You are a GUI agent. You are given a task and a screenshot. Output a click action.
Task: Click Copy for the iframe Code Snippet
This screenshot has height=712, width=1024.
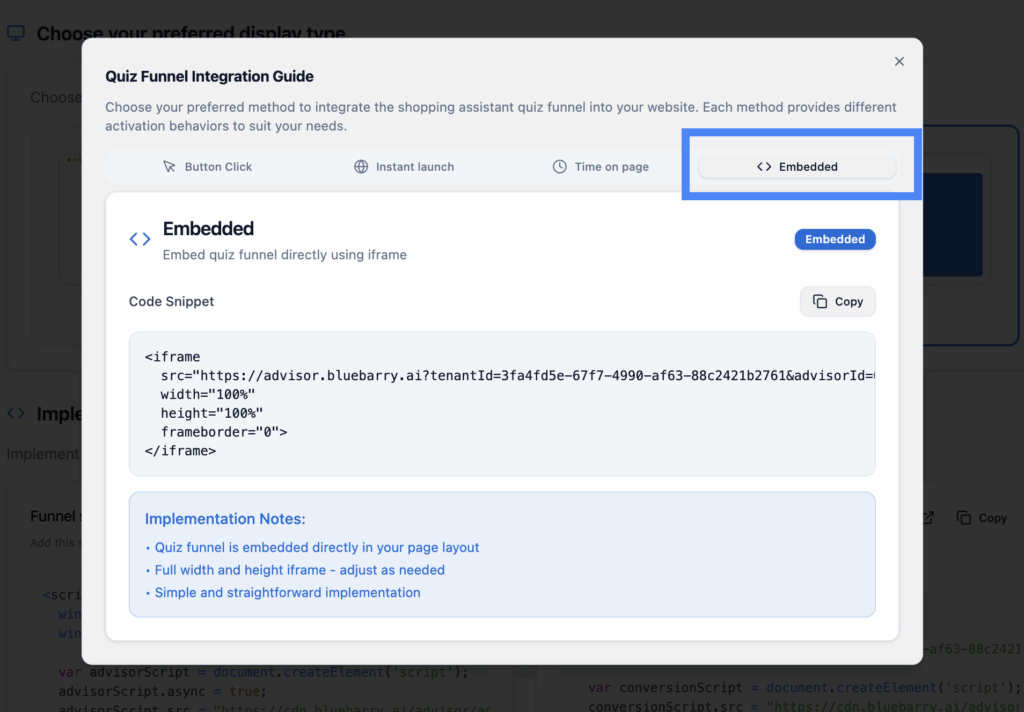click(838, 301)
